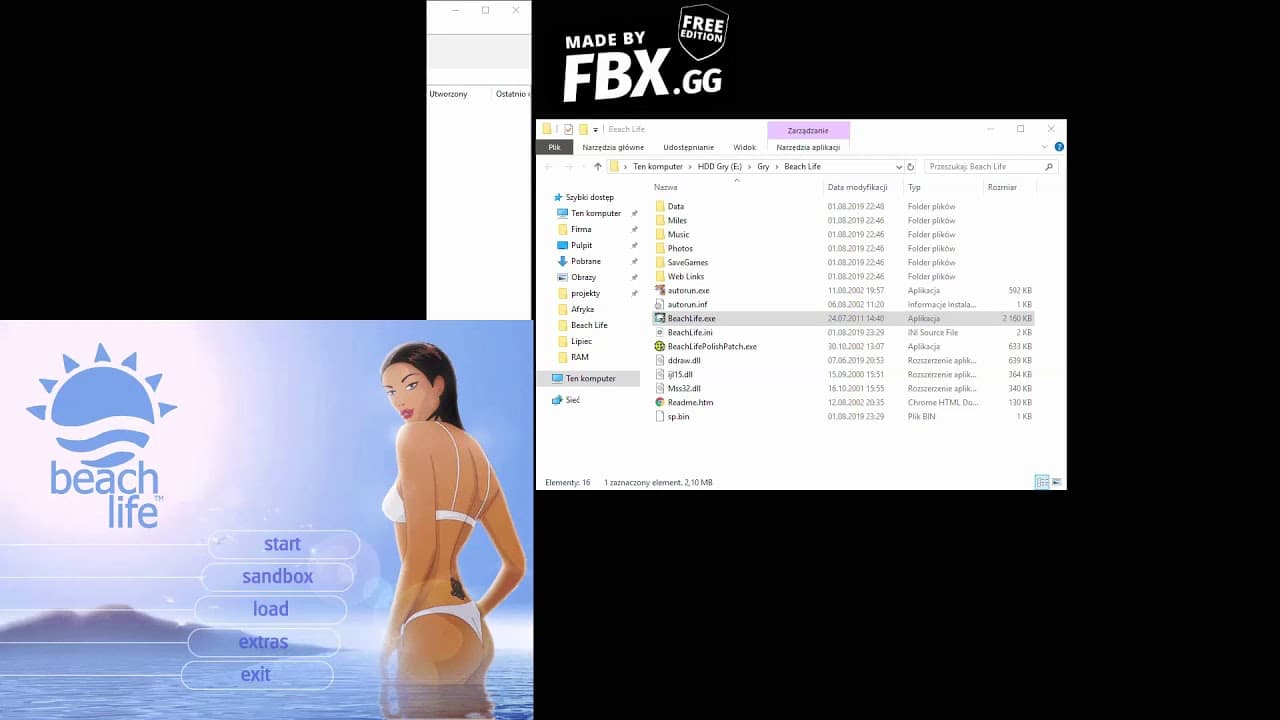The image size is (1280, 720).
Task: Click the Photos folder icon
Action: [x=660, y=248]
